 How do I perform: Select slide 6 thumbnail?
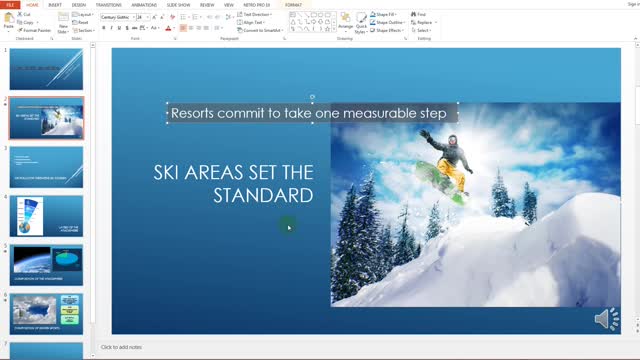coord(46,314)
